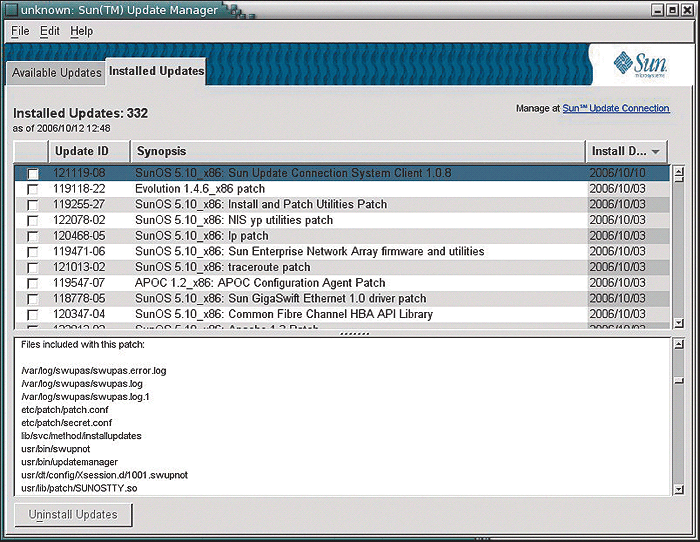Click install date 2006/10/10 in first row
The image size is (700, 542).
[x=617, y=173]
